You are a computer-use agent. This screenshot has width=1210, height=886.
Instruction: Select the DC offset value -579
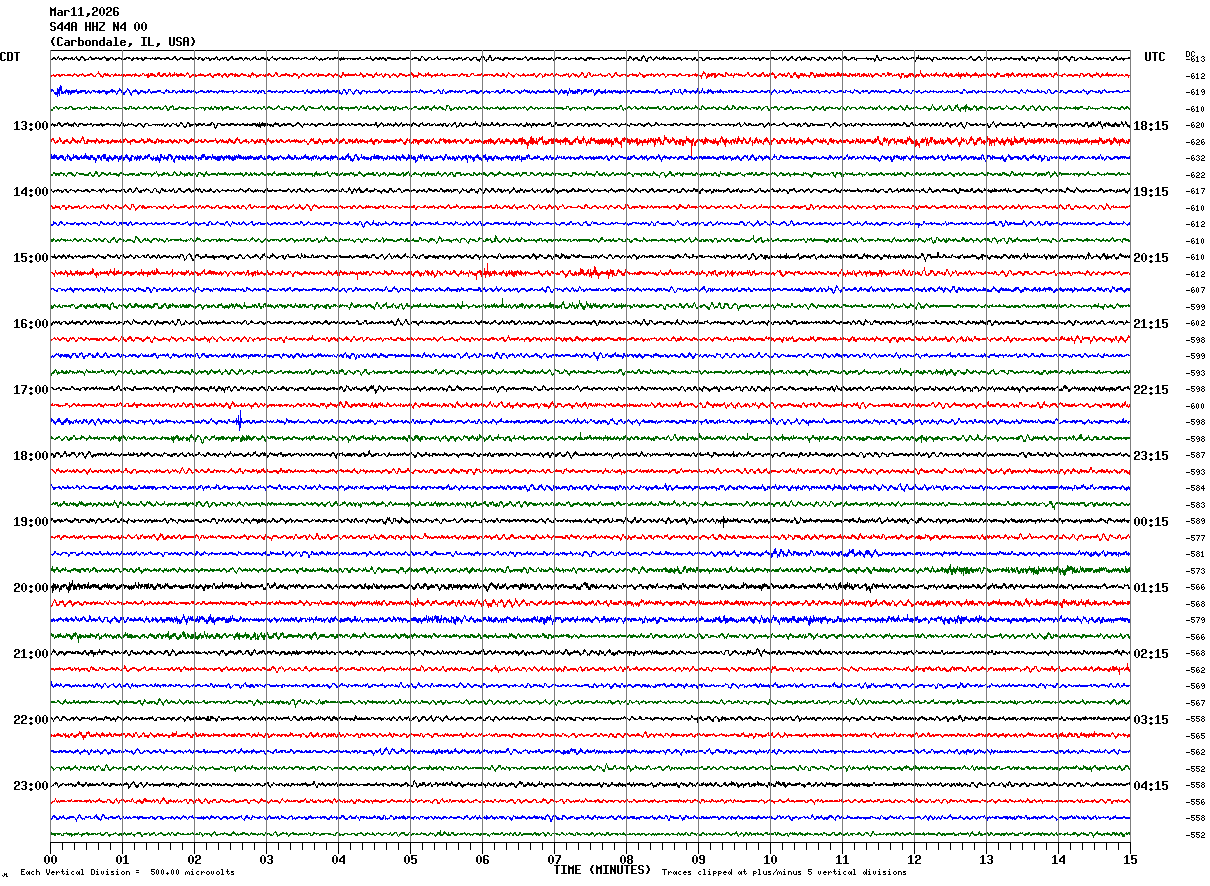(x=1195, y=621)
